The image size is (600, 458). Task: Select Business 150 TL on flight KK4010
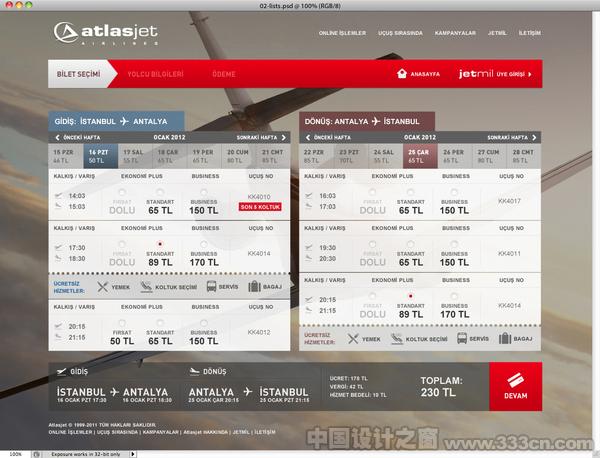coord(204,192)
